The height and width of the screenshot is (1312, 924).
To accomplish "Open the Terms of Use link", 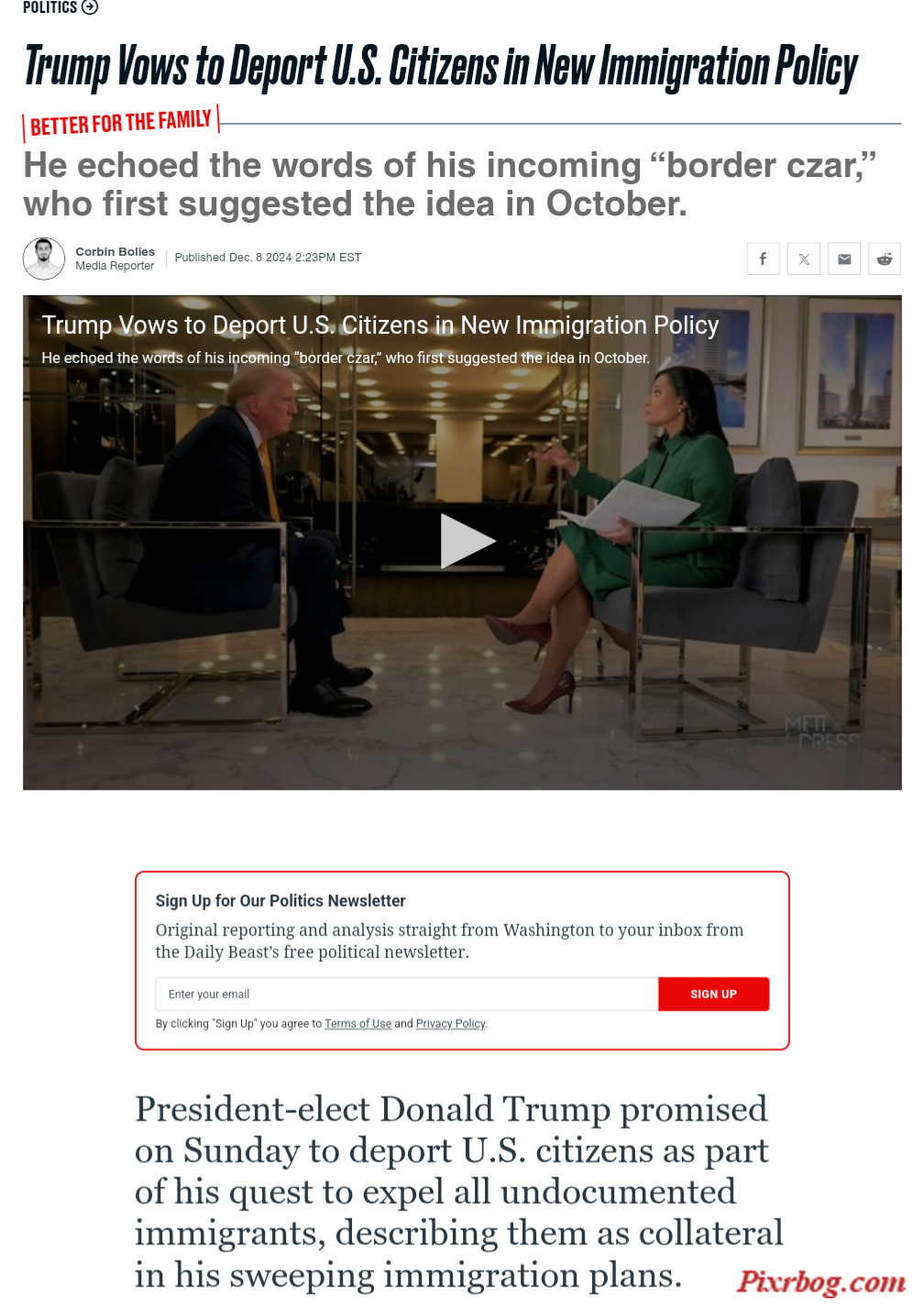I will tap(357, 1023).
